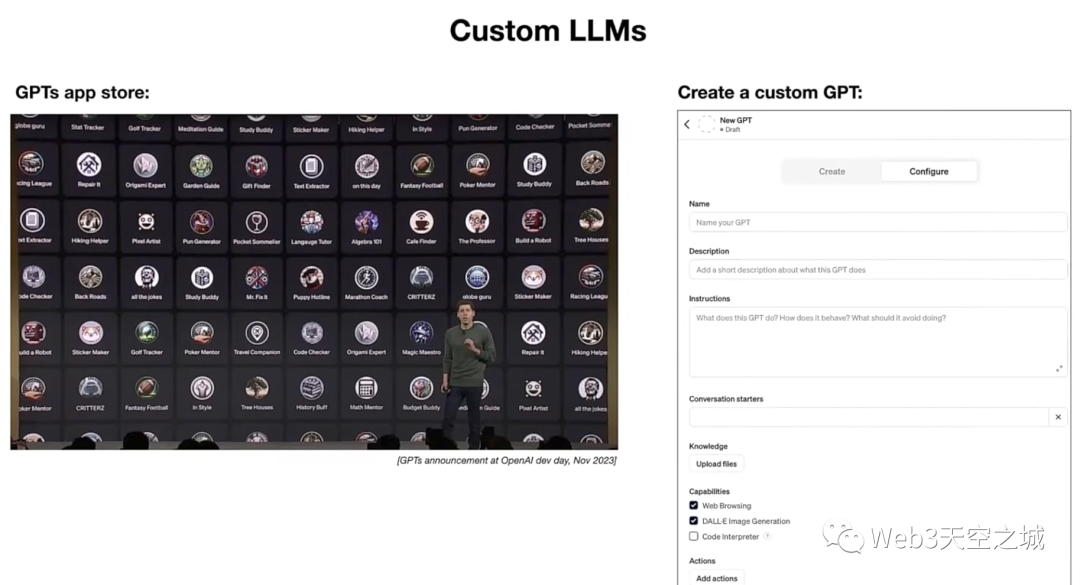Click the 'Draft' status text
The width and height of the screenshot is (1080, 585).
coord(732,130)
